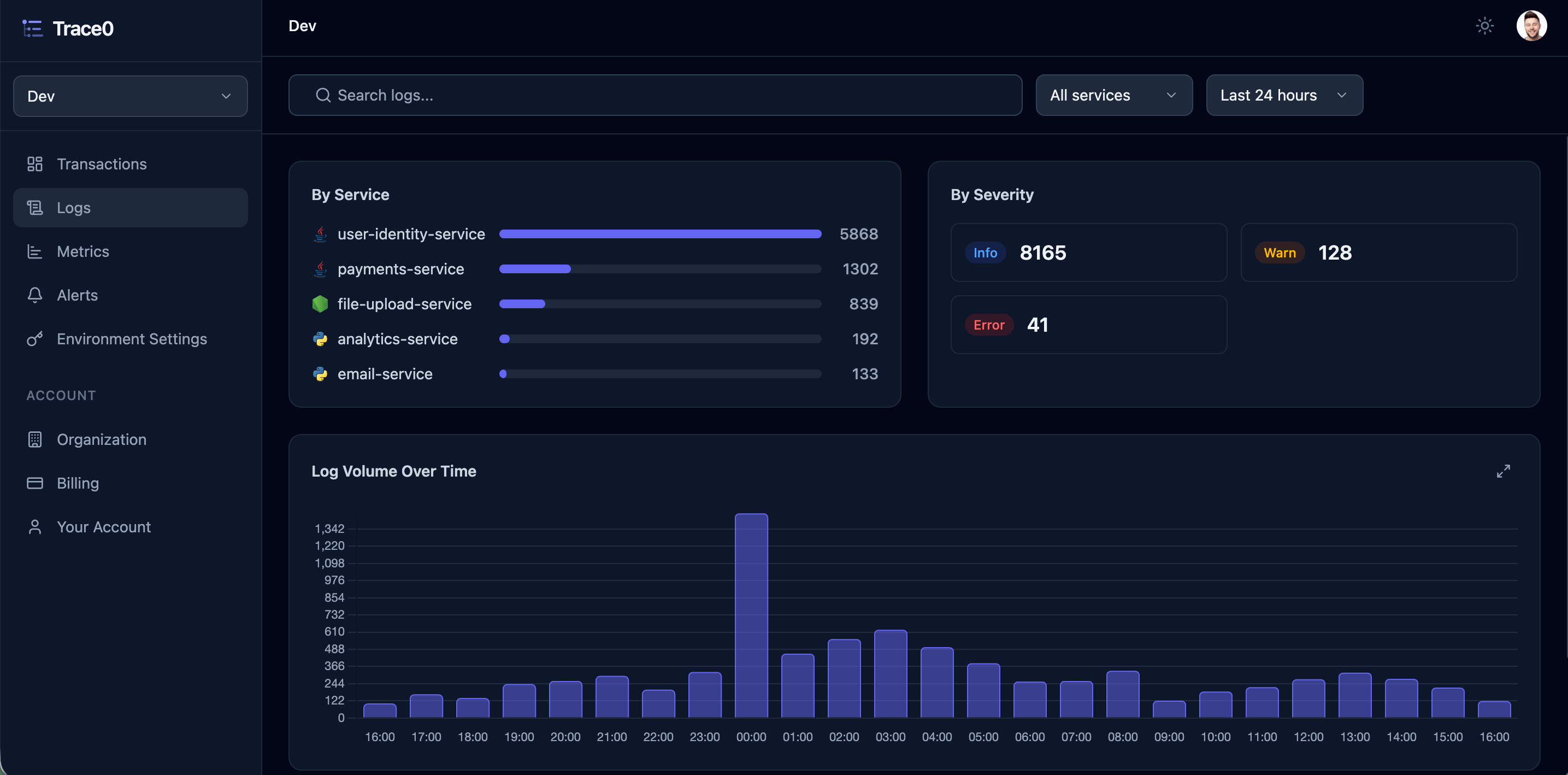
Task: Click the Transactions grid icon in sidebar
Action: point(35,164)
